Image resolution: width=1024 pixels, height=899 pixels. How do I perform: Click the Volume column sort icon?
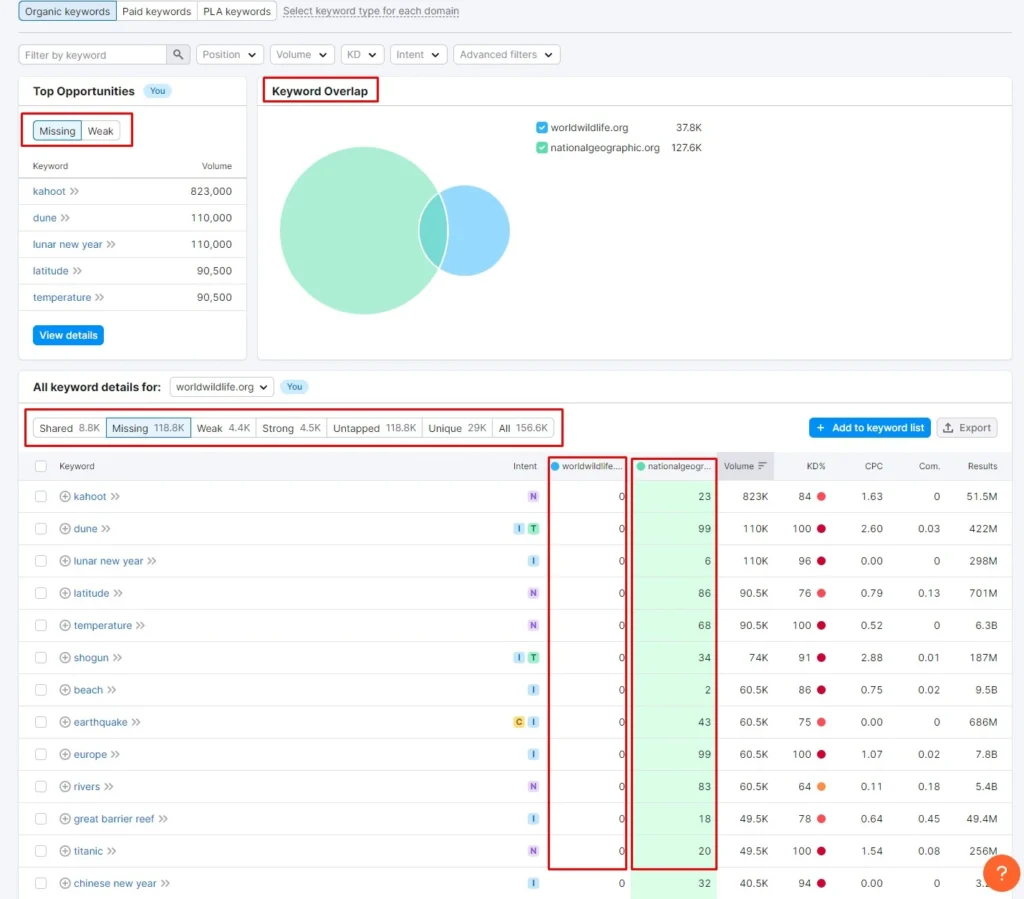pos(762,465)
